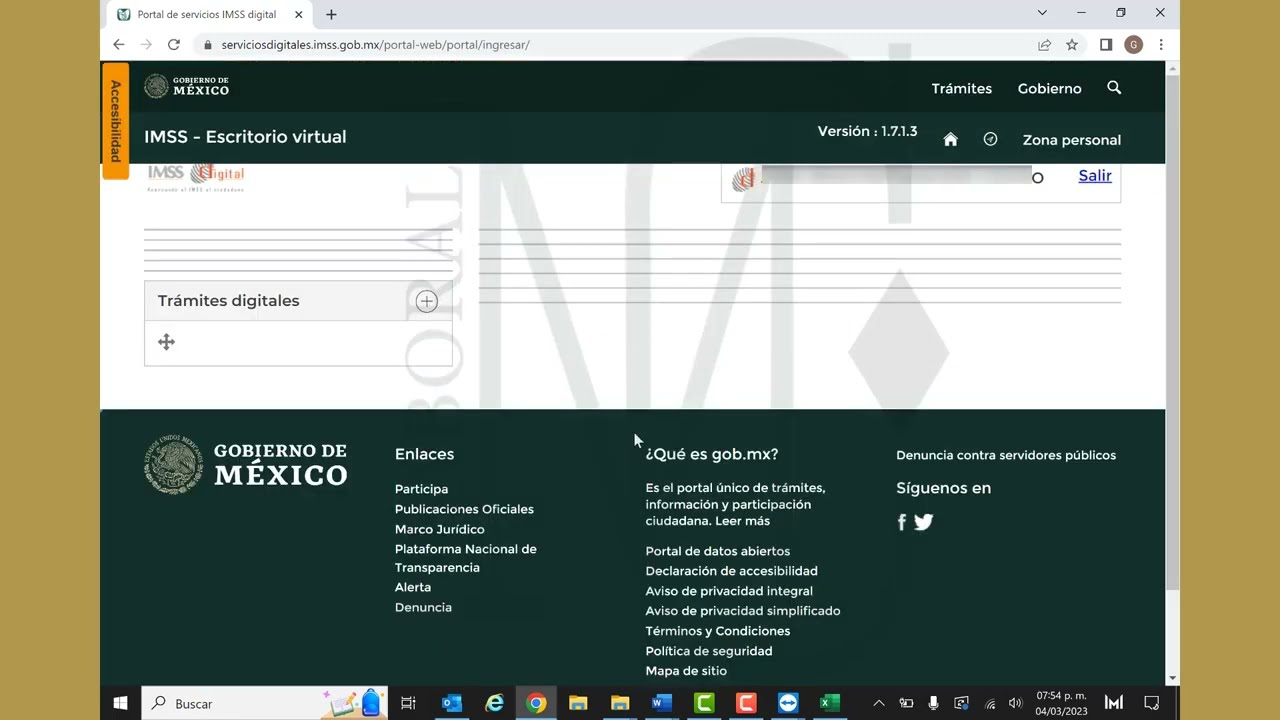The height and width of the screenshot is (720, 1280).
Task: Click the IMSS - Escritorio virtual title
Action: click(245, 137)
